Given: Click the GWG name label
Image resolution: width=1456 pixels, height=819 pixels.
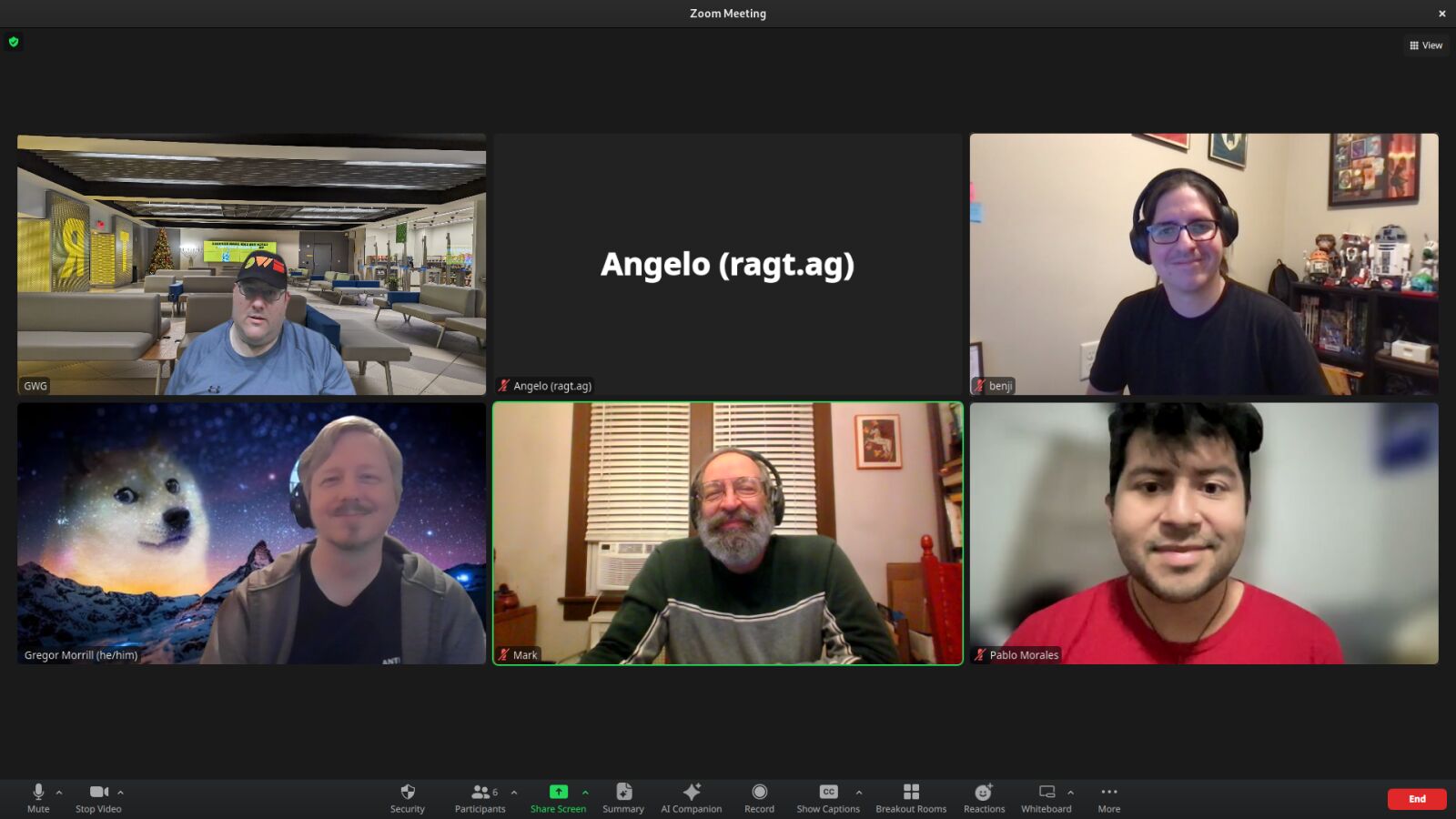Looking at the screenshot, I should tap(35, 386).
